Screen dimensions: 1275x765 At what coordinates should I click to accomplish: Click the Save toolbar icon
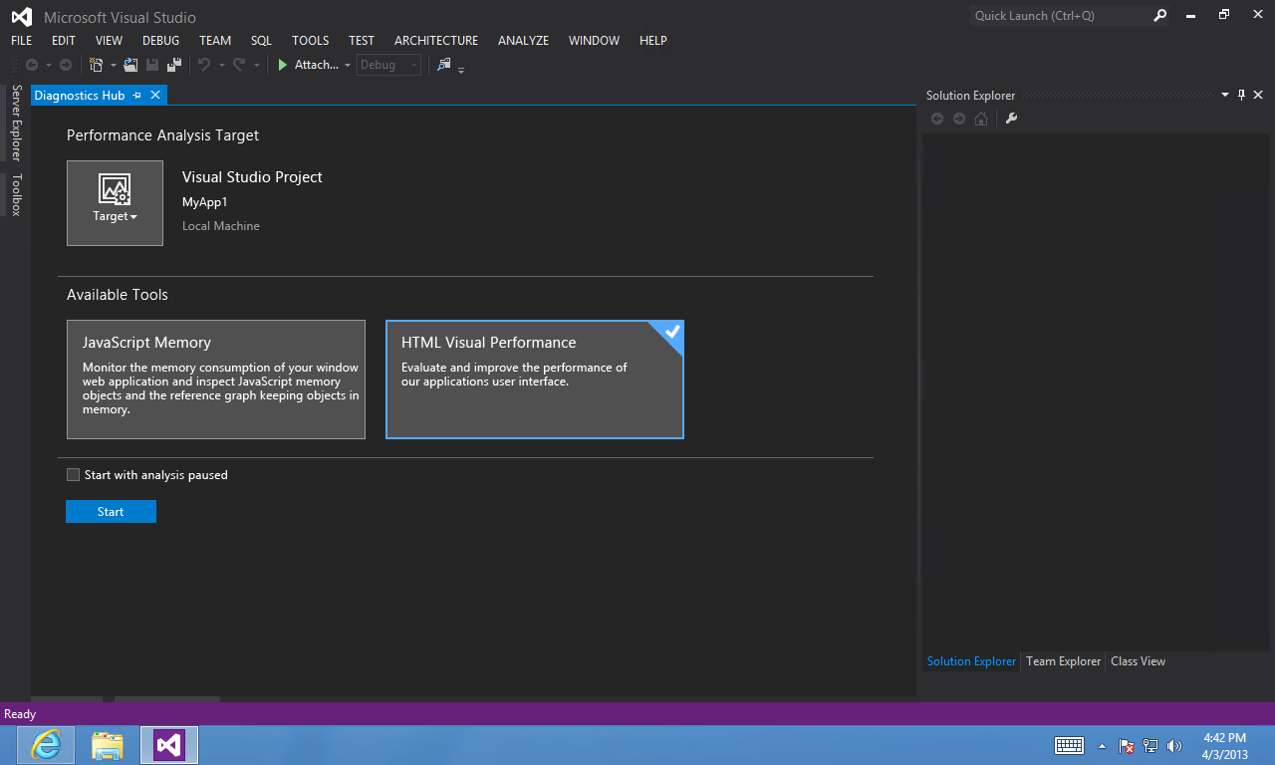pos(152,65)
